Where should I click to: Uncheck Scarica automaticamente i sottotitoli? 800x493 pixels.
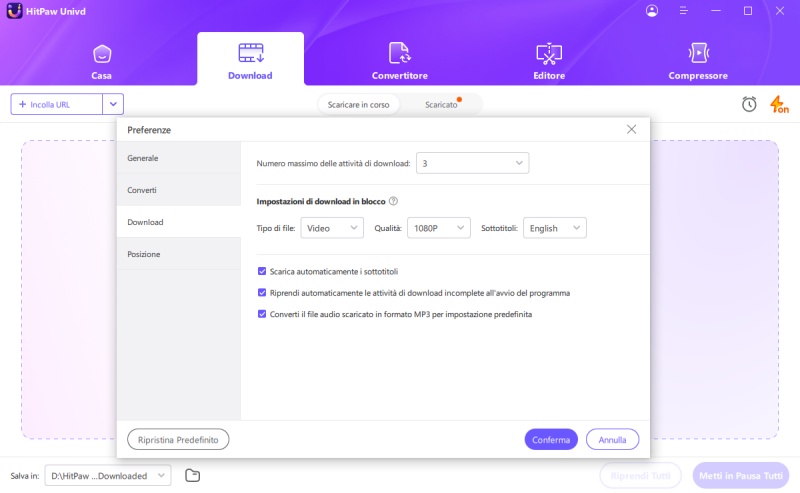click(x=262, y=272)
